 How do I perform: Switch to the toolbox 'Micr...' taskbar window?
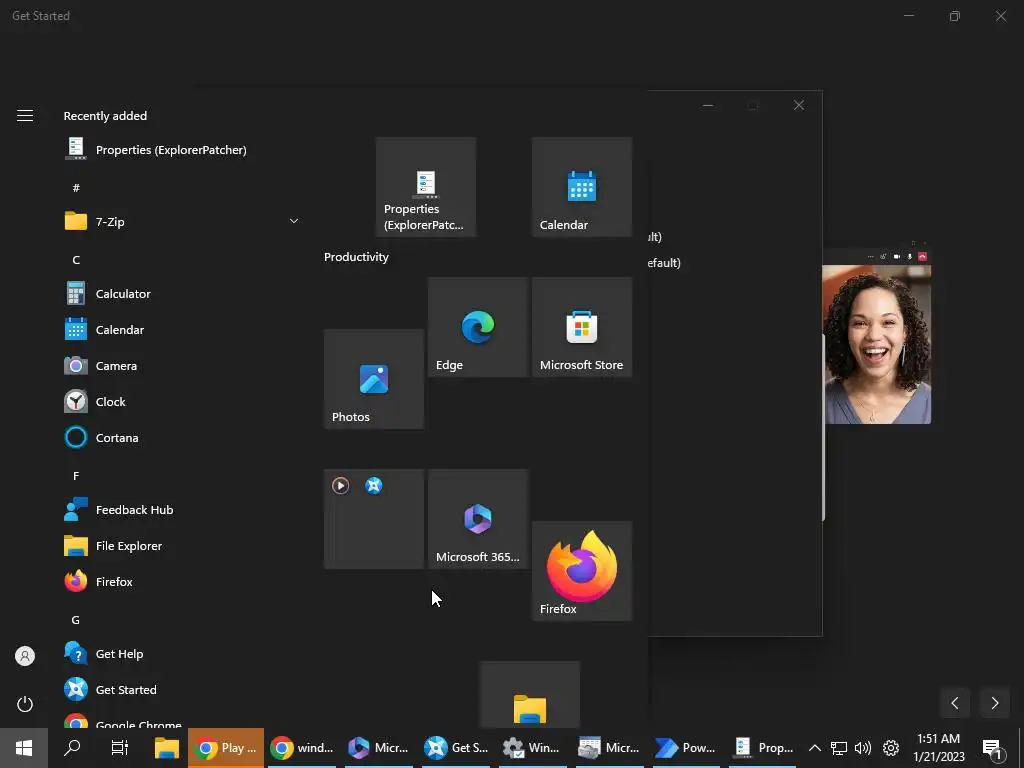click(609, 748)
